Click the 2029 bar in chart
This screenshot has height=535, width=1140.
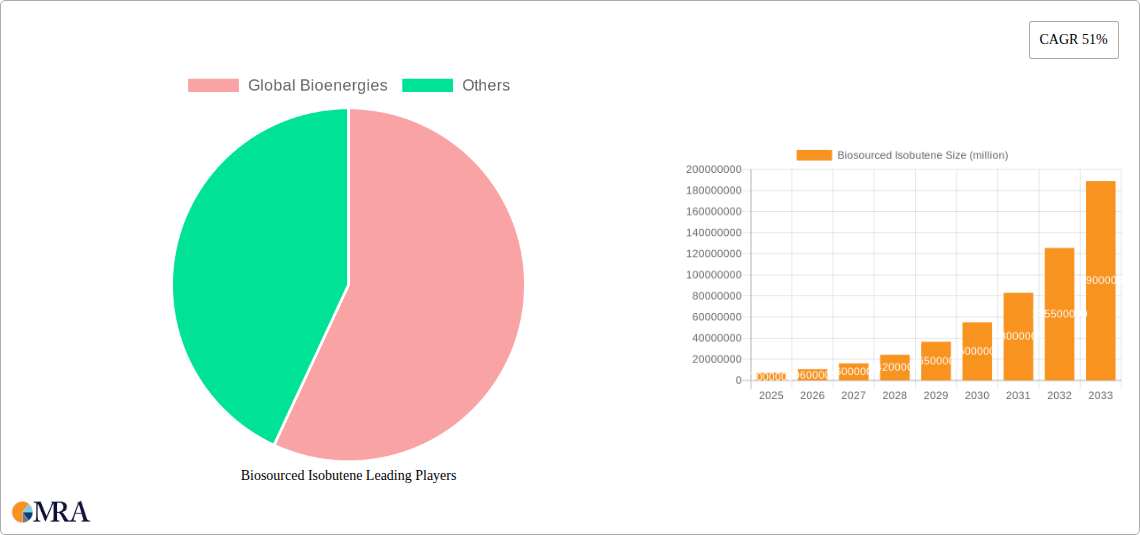pos(936,361)
